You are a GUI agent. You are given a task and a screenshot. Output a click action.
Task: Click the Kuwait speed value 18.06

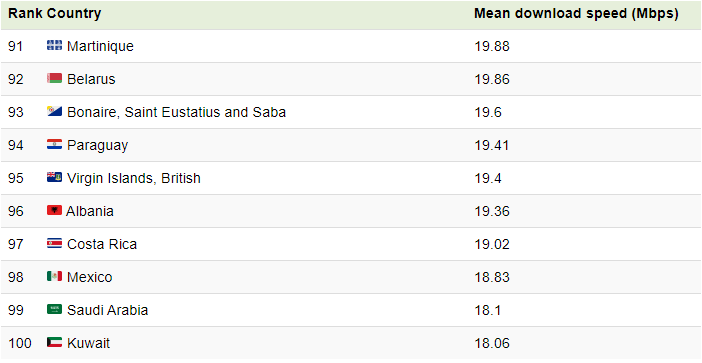(492, 343)
